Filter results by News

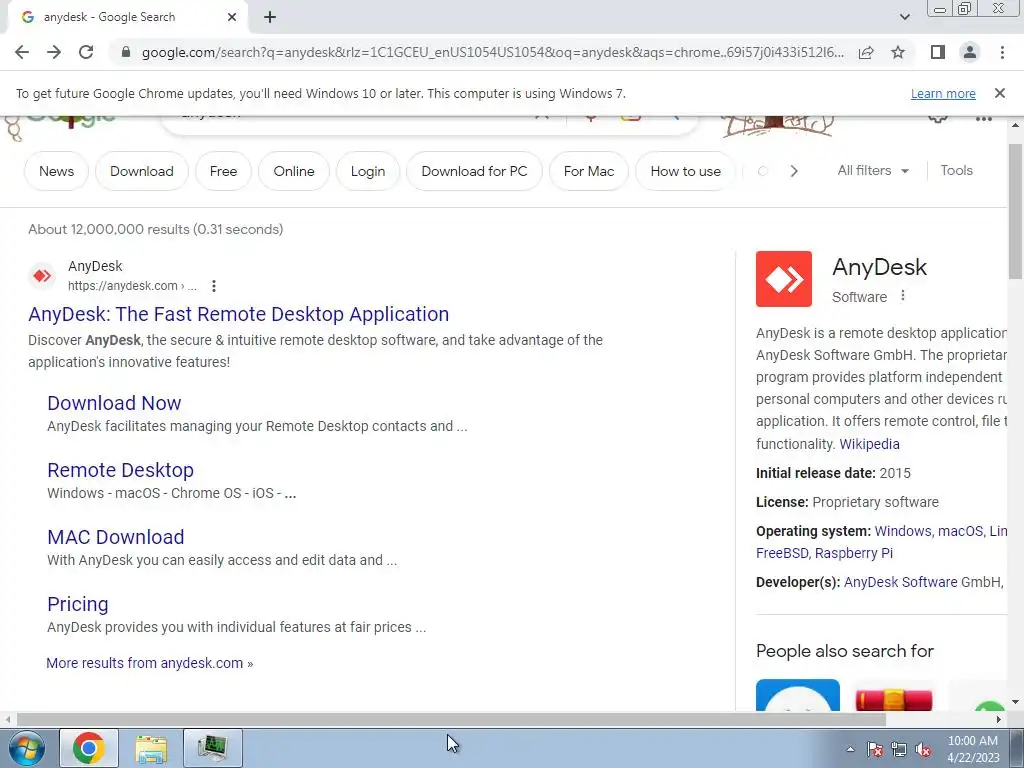56,171
